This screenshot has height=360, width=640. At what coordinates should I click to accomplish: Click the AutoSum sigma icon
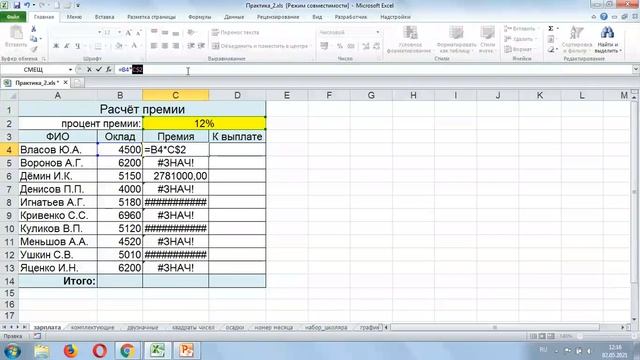[x=551, y=29]
